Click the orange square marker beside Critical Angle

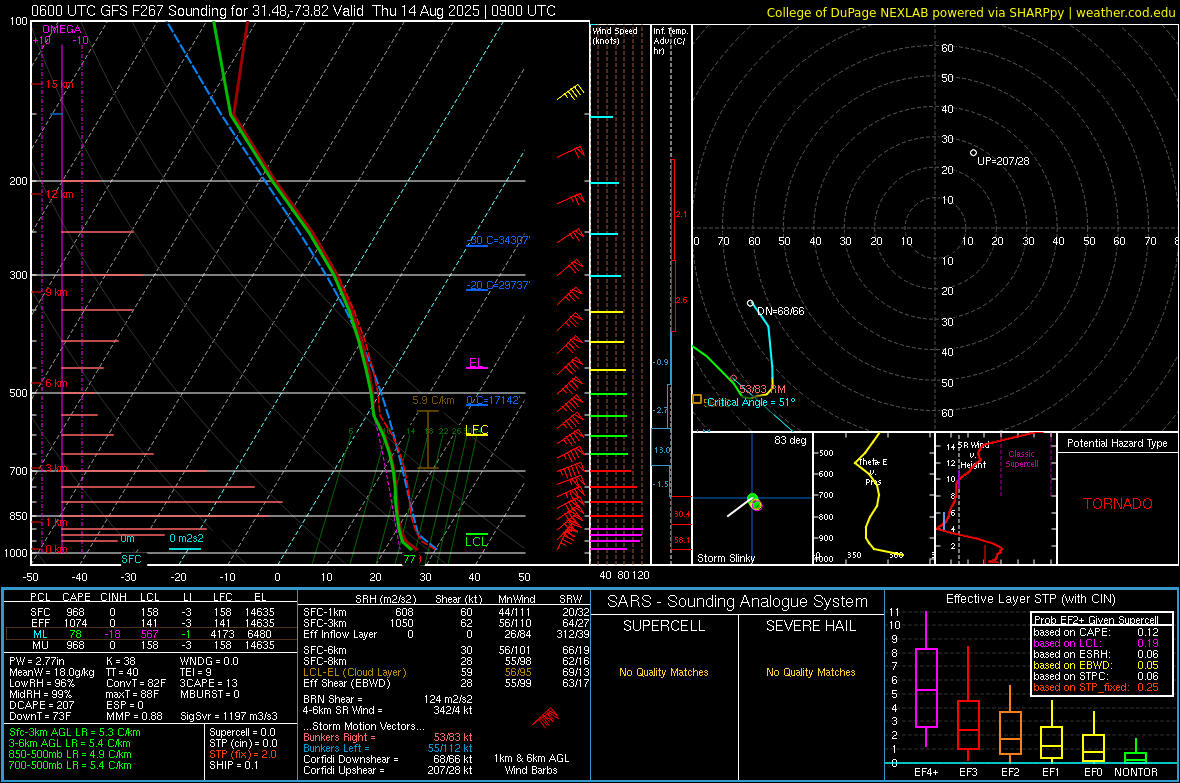697,399
